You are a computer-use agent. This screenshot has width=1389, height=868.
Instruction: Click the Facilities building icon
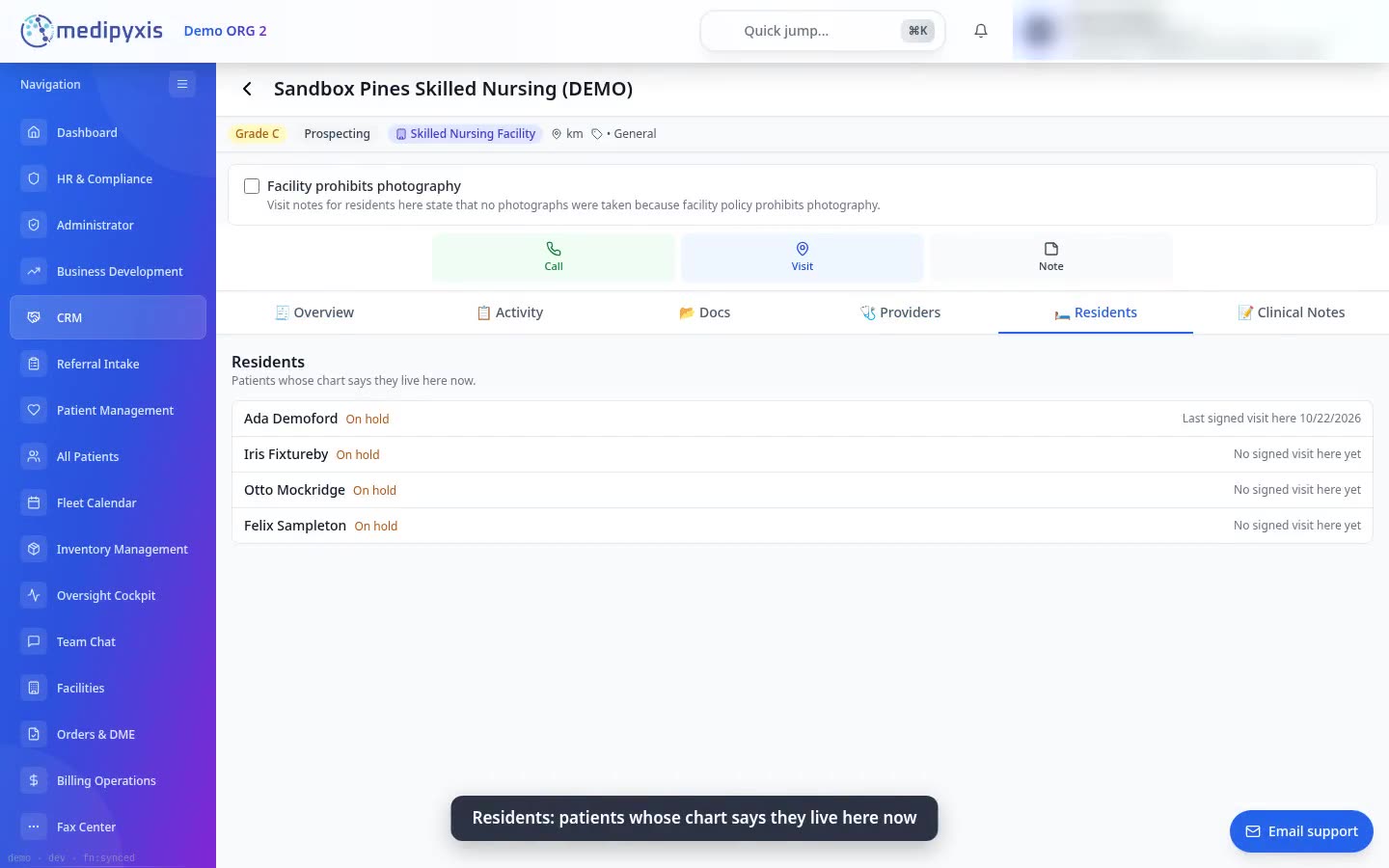(34, 688)
